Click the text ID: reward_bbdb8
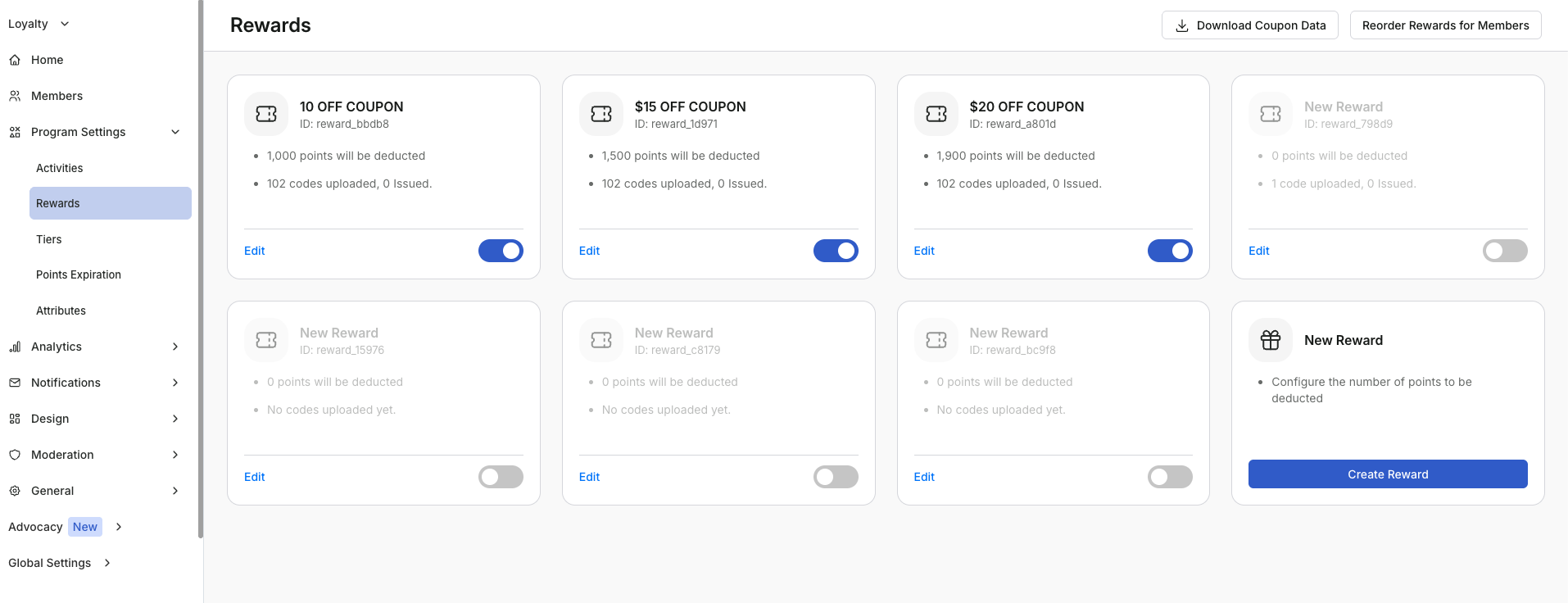Viewport: 1568px width, 603px height. pyautogui.click(x=344, y=124)
